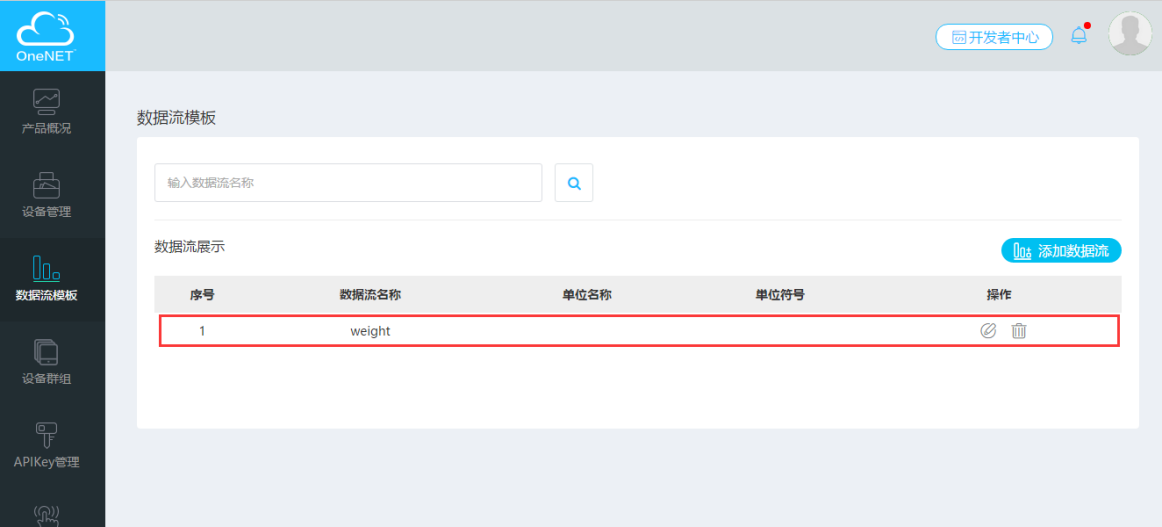Click the 单位符号 column header
This screenshot has width=1162, height=527.
pyautogui.click(x=780, y=295)
